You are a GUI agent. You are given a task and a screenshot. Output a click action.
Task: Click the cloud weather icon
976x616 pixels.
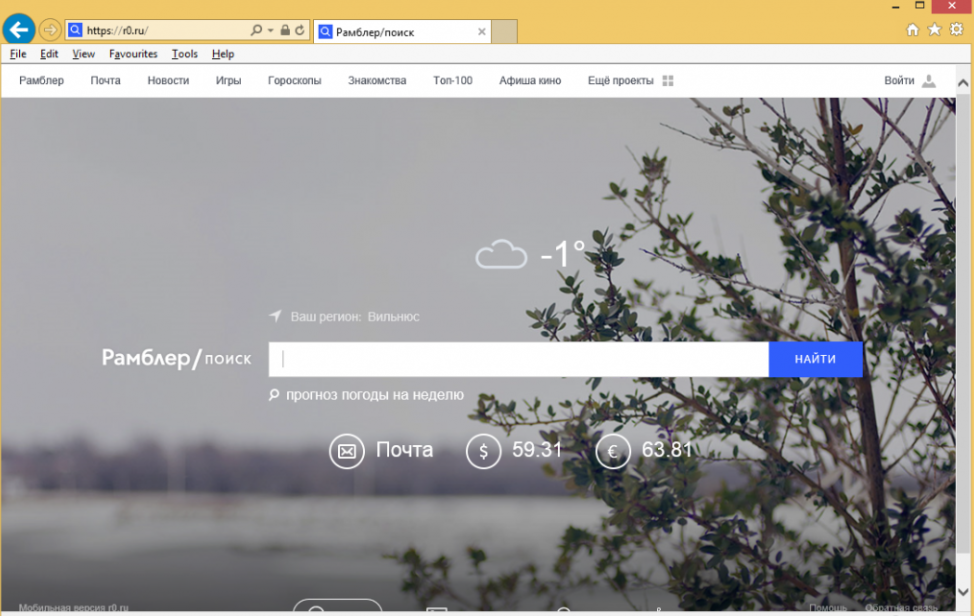501,254
